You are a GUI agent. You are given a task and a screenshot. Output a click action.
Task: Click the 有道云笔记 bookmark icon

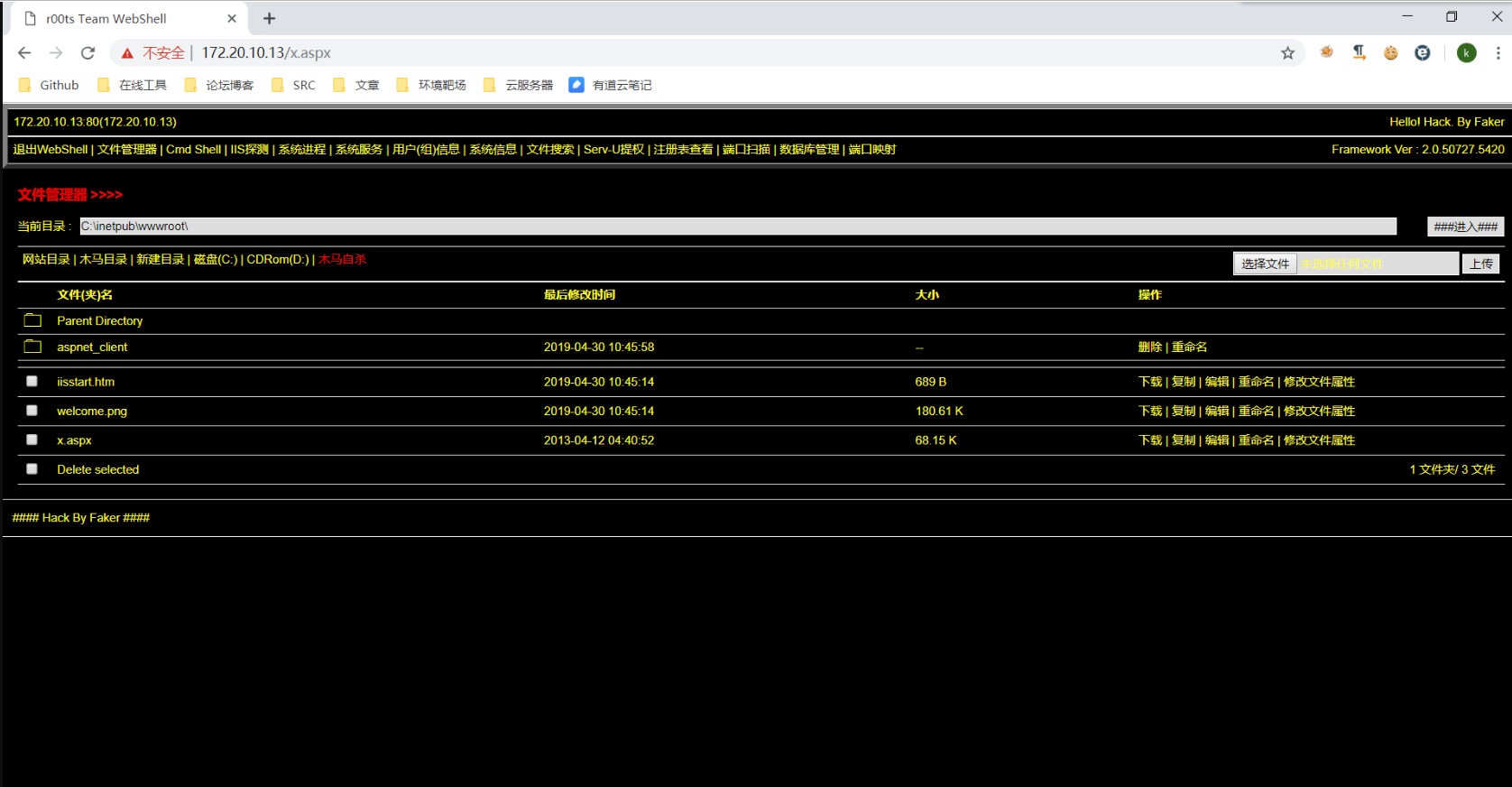coord(576,85)
